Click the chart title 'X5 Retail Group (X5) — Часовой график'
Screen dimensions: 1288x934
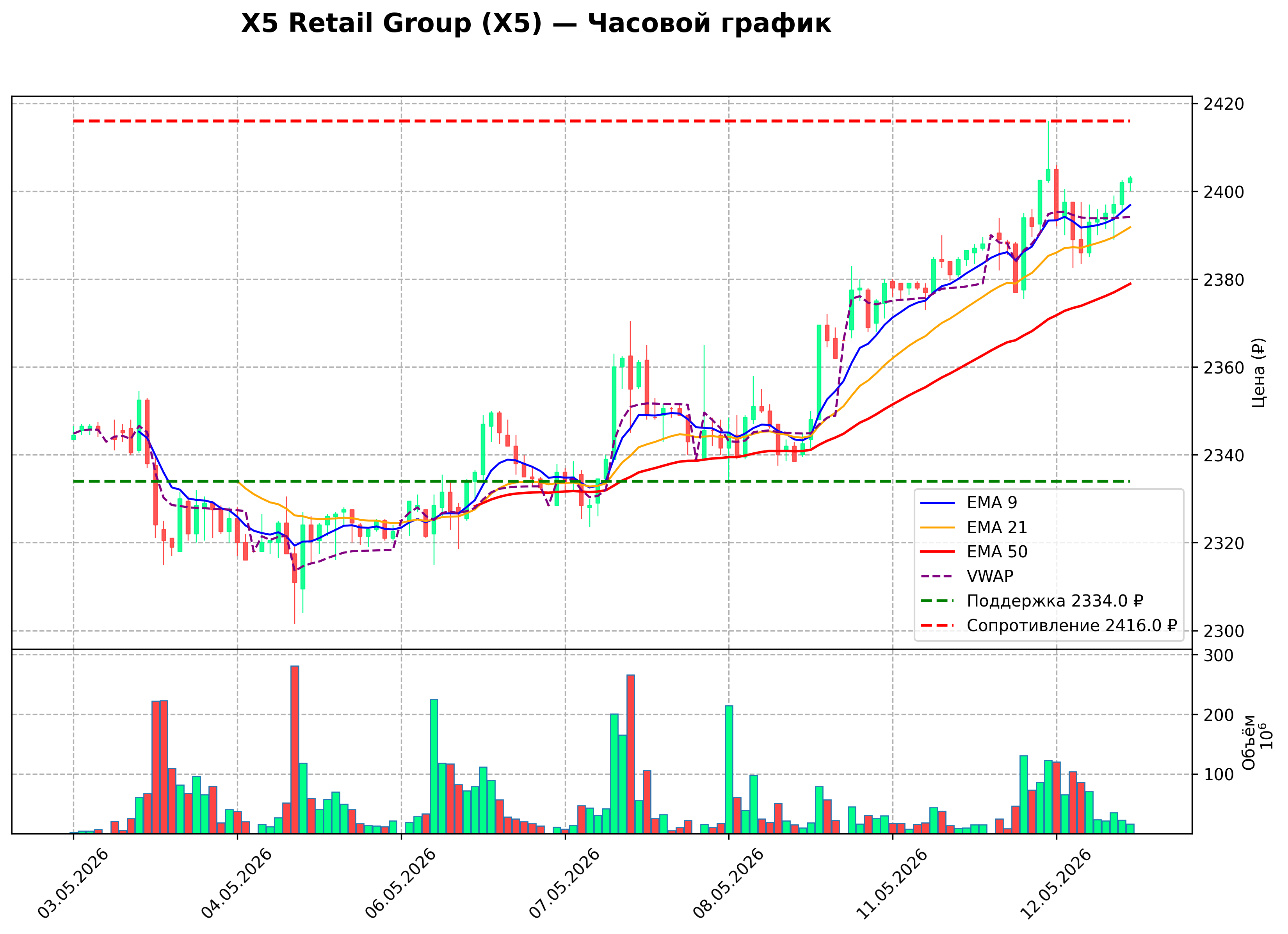(535, 24)
